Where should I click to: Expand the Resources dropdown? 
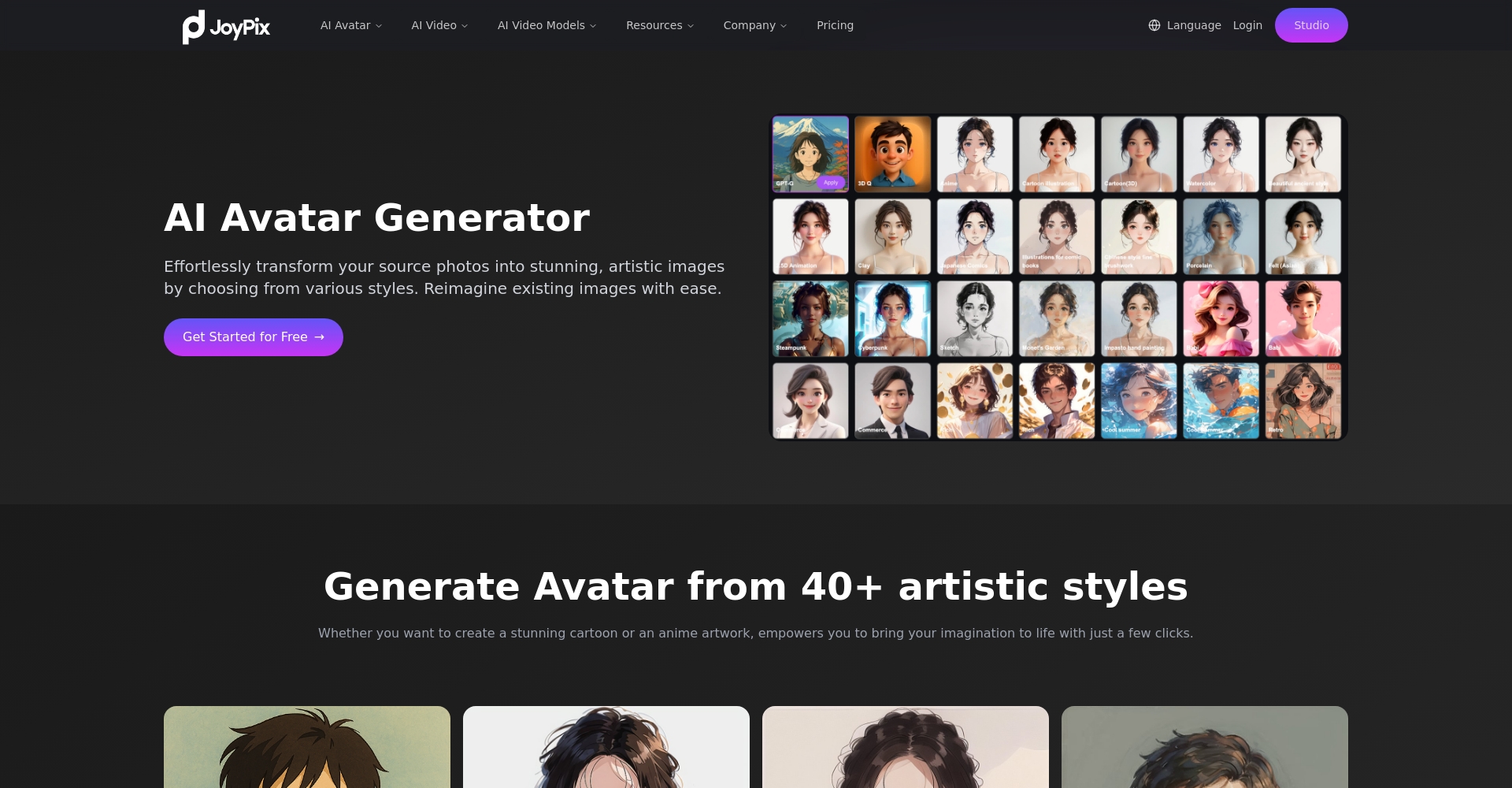(x=660, y=25)
